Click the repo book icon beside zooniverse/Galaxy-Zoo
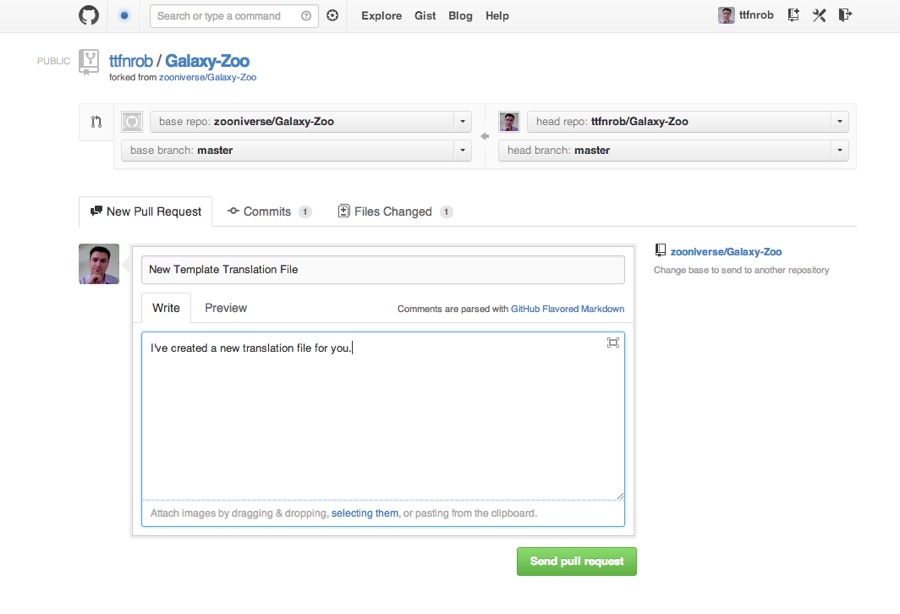The height and width of the screenshot is (614, 900). (x=662, y=250)
